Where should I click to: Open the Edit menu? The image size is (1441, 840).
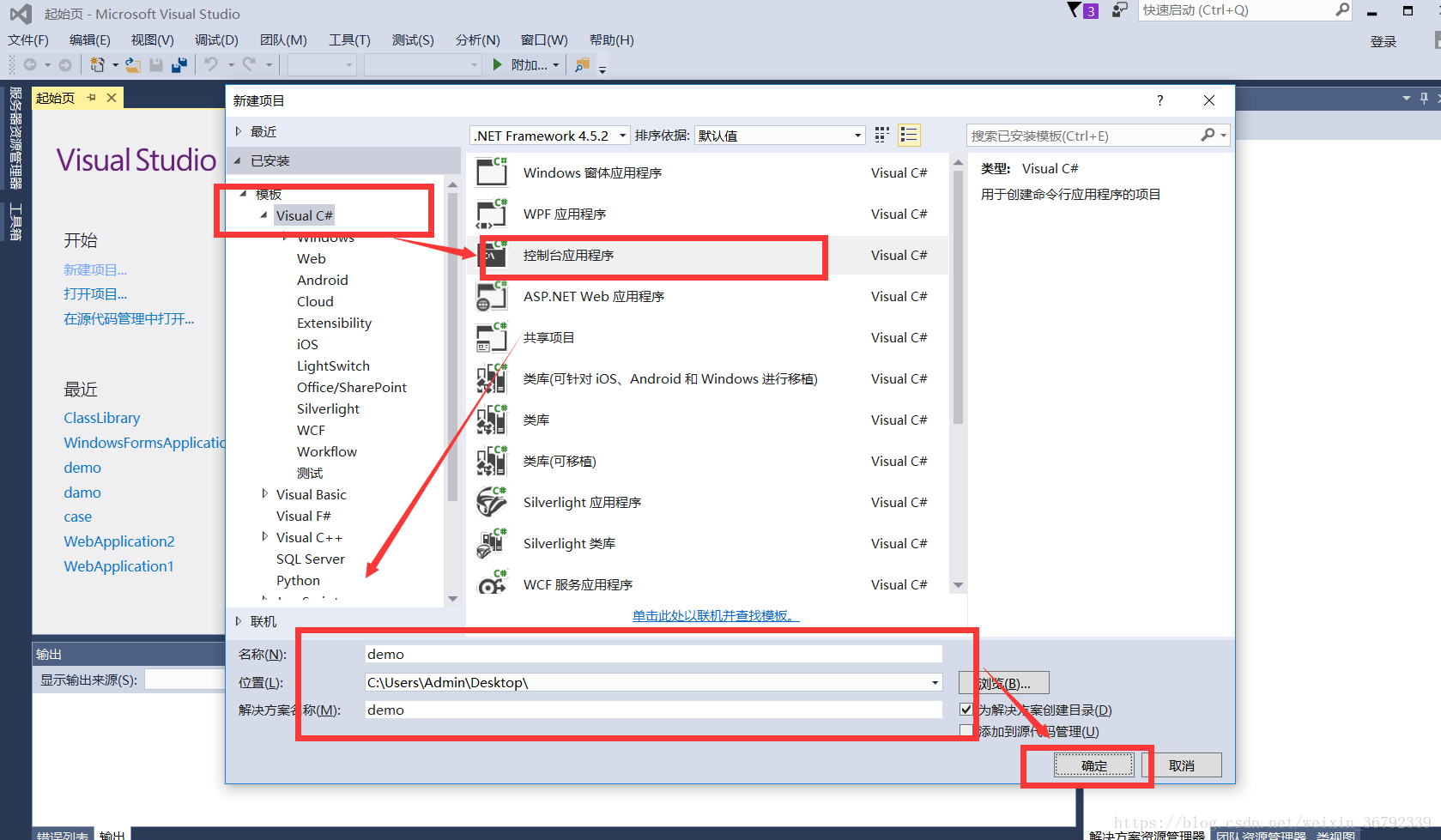(x=89, y=40)
